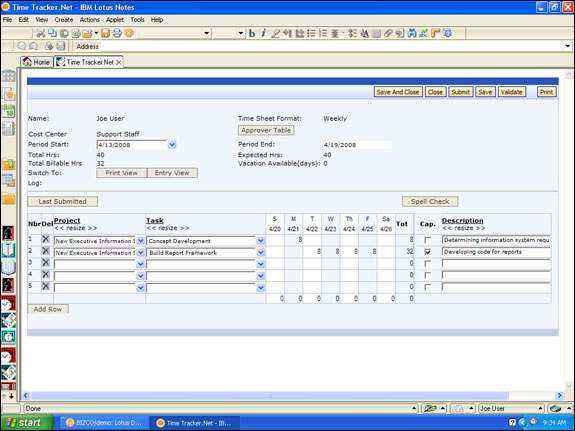Viewport: 575px width, 431px height.
Task: Open the row 1 Project dropdown arrow
Action: coord(140,241)
